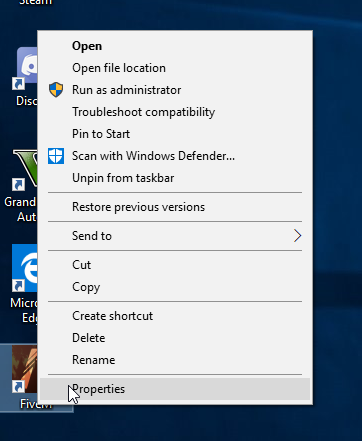Select Pin to Start
This screenshot has width=362, height=441.
pos(175,134)
